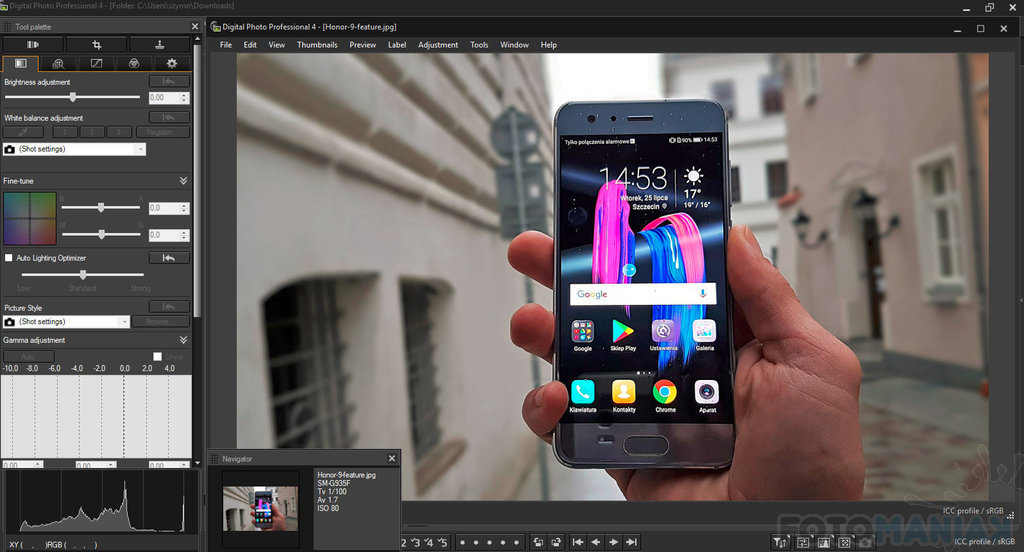This screenshot has height=552, width=1024.
Task: Apply check mark 4 in bottom toolbar
Action: click(x=429, y=542)
